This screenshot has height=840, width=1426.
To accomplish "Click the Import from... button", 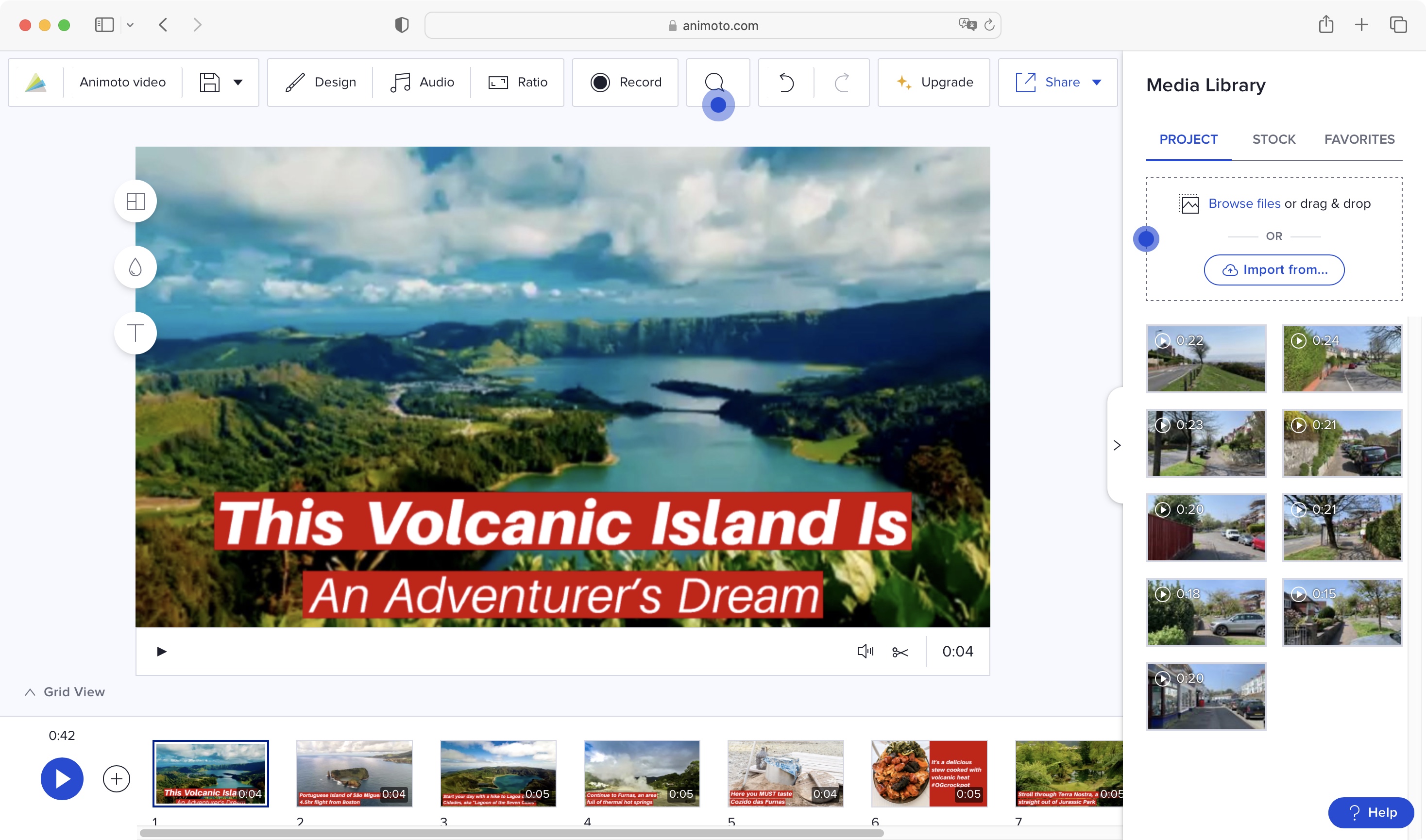I will click(x=1273, y=270).
